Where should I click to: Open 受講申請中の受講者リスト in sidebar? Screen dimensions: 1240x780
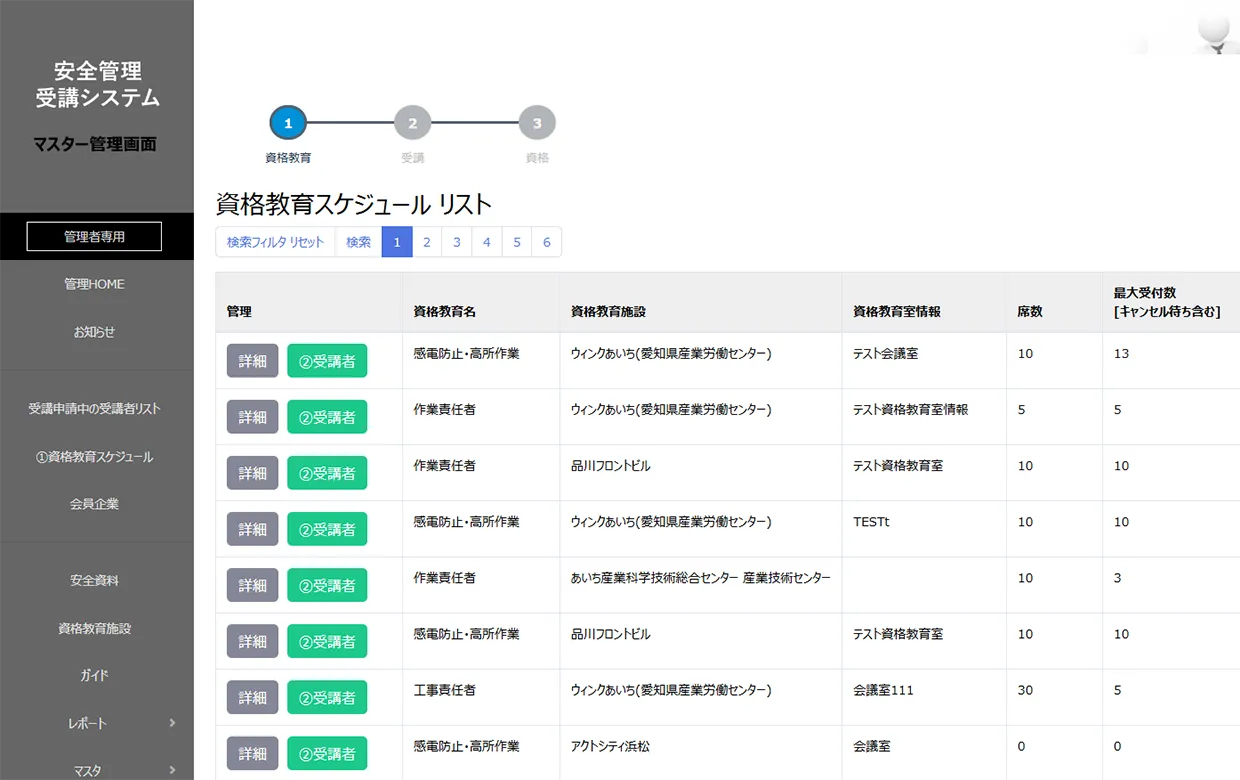click(x=94, y=409)
